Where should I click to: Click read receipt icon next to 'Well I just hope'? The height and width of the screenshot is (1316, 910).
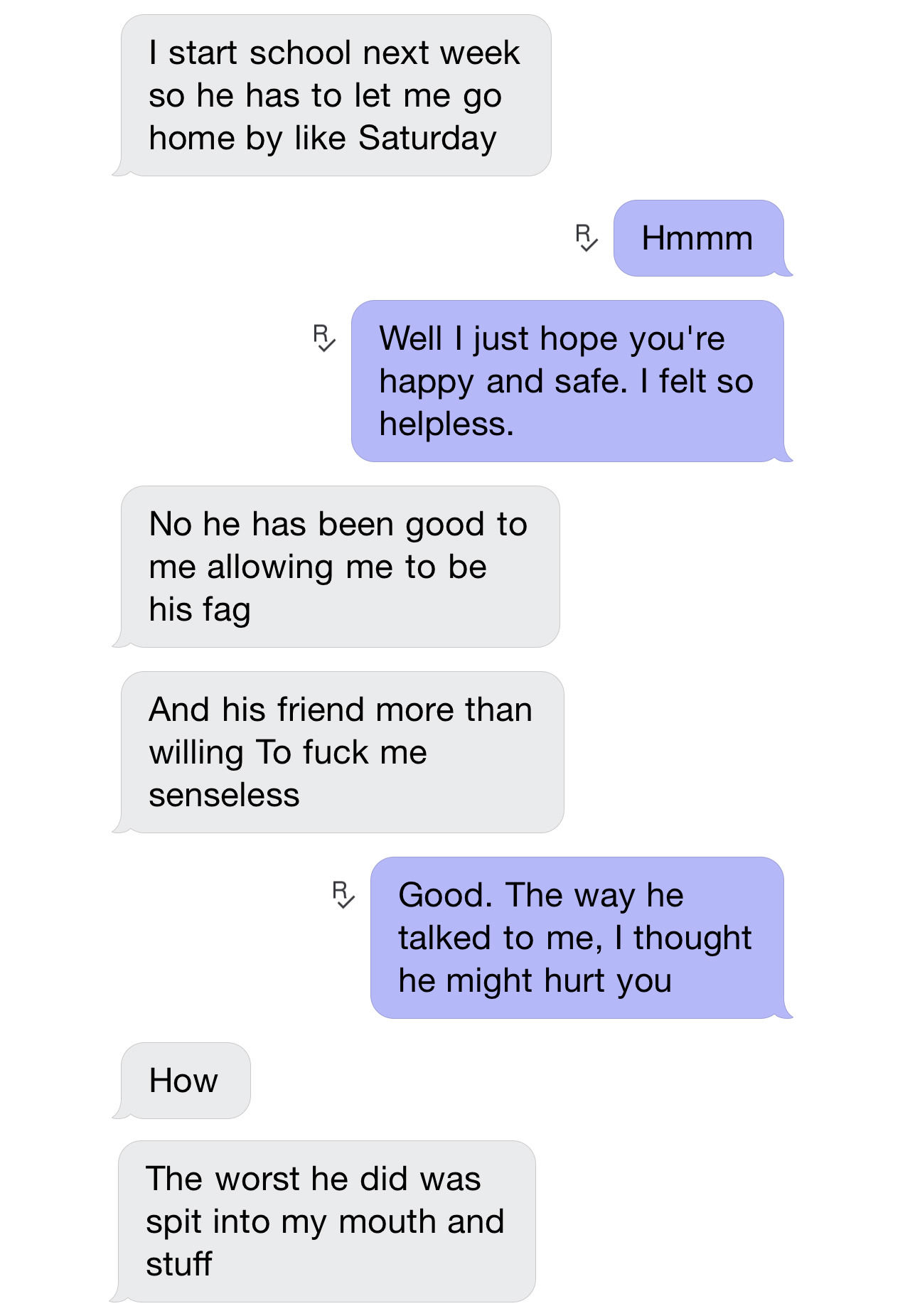324,338
